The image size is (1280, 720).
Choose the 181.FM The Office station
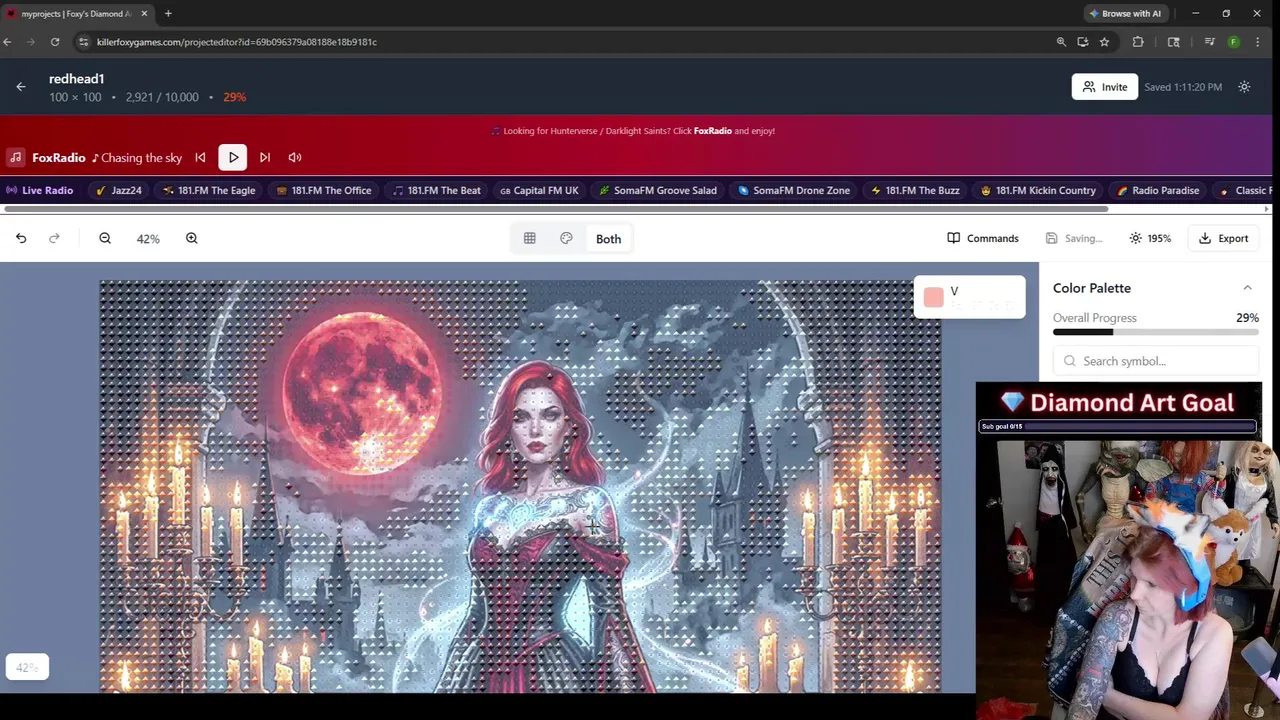pyautogui.click(x=324, y=190)
